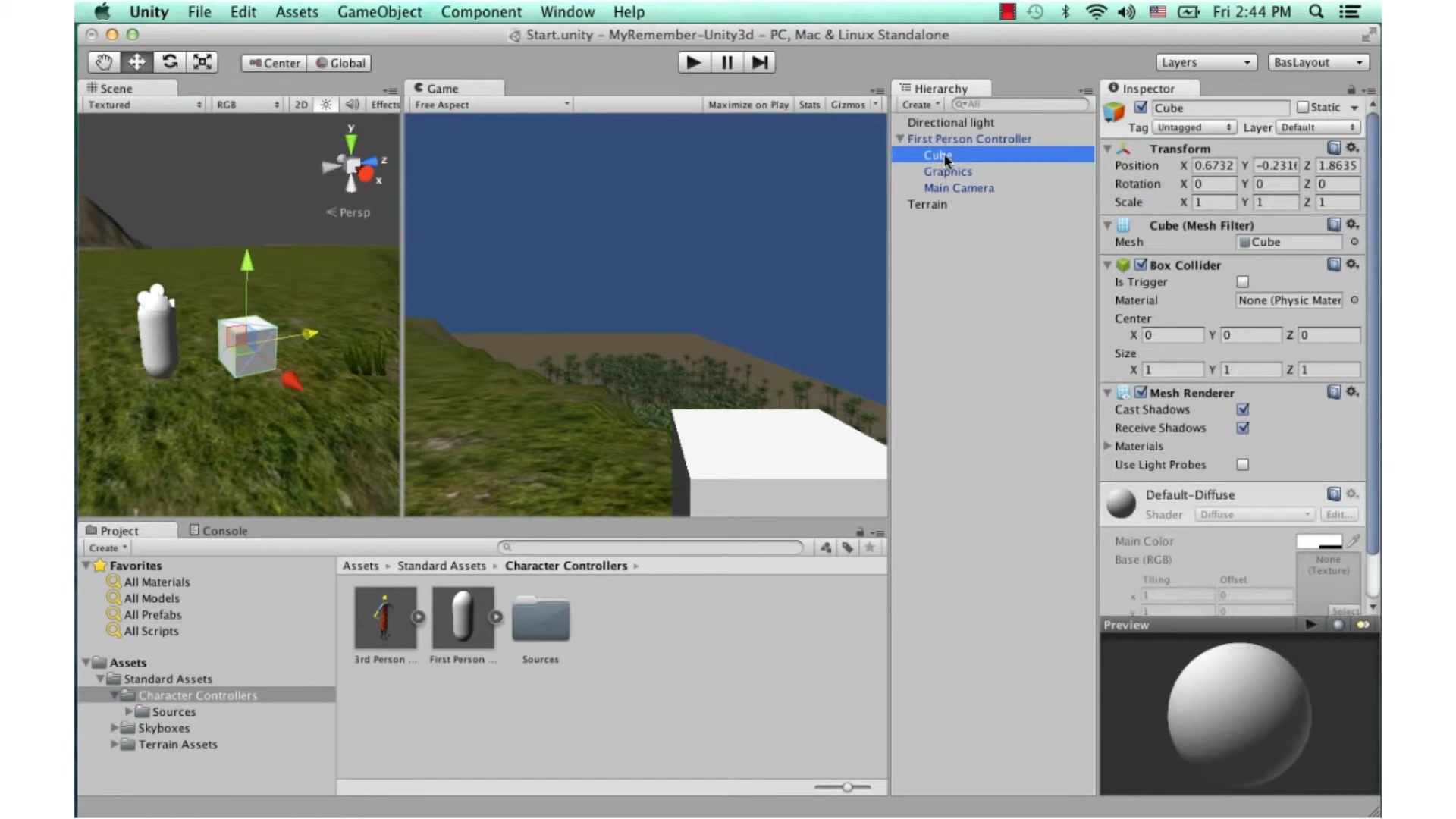This screenshot has height=819, width=1456.
Task: Click favorite star icon in Project
Action: [x=870, y=548]
